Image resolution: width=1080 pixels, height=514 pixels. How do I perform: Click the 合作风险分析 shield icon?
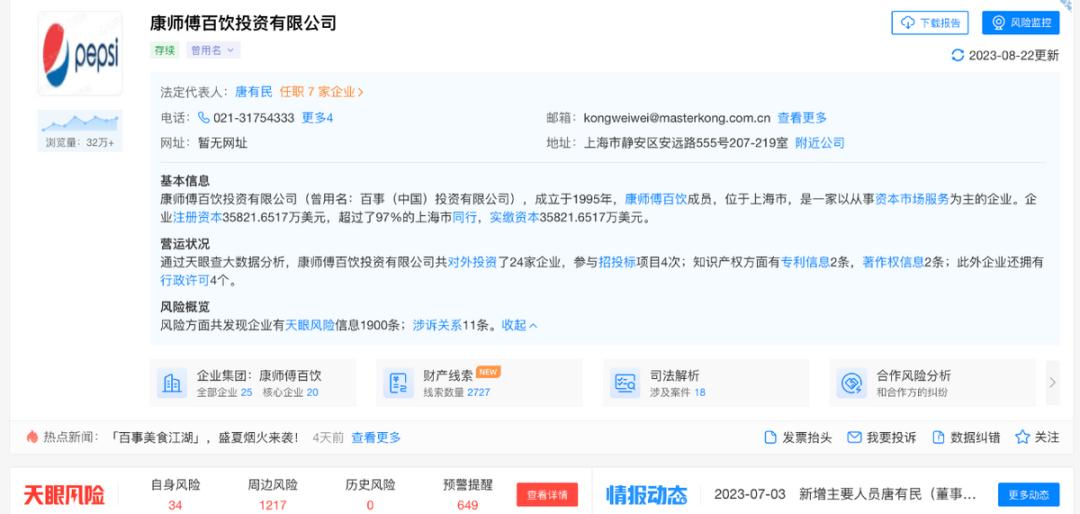click(x=851, y=383)
